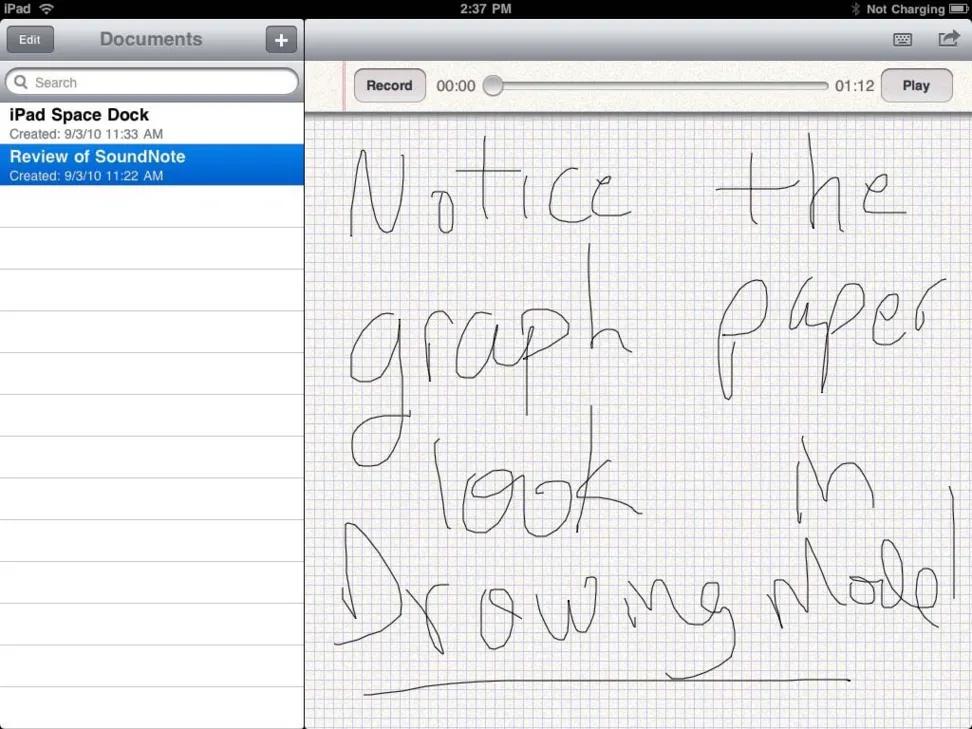Tap the keyboard icon in the toolbar
This screenshot has height=729, width=972.
coord(903,40)
